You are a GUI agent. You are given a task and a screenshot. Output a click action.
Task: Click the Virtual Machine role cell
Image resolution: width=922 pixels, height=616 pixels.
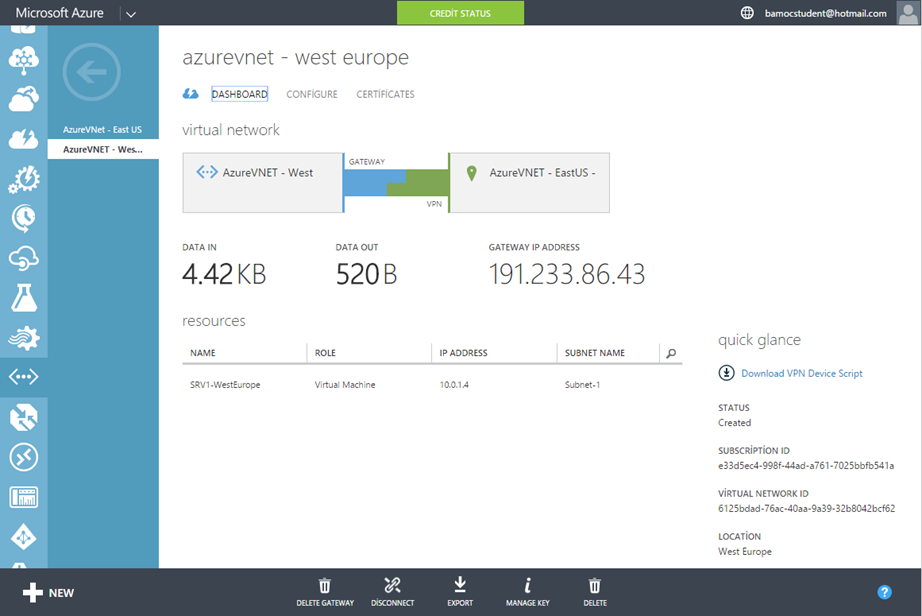tap(345, 385)
